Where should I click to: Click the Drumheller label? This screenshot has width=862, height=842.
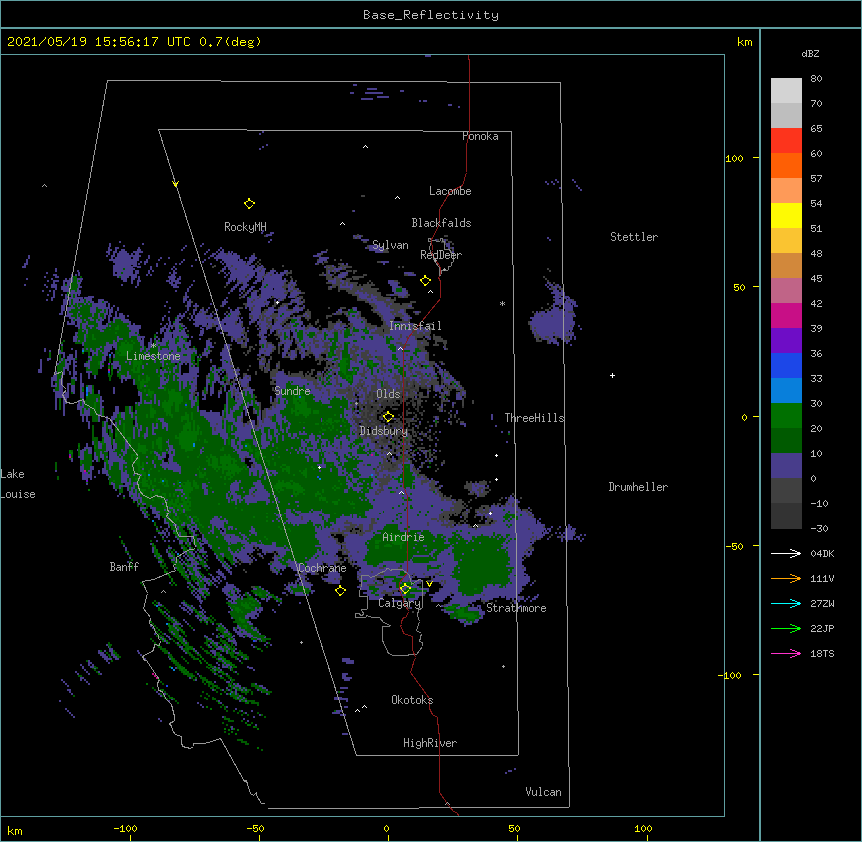(638, 487)
